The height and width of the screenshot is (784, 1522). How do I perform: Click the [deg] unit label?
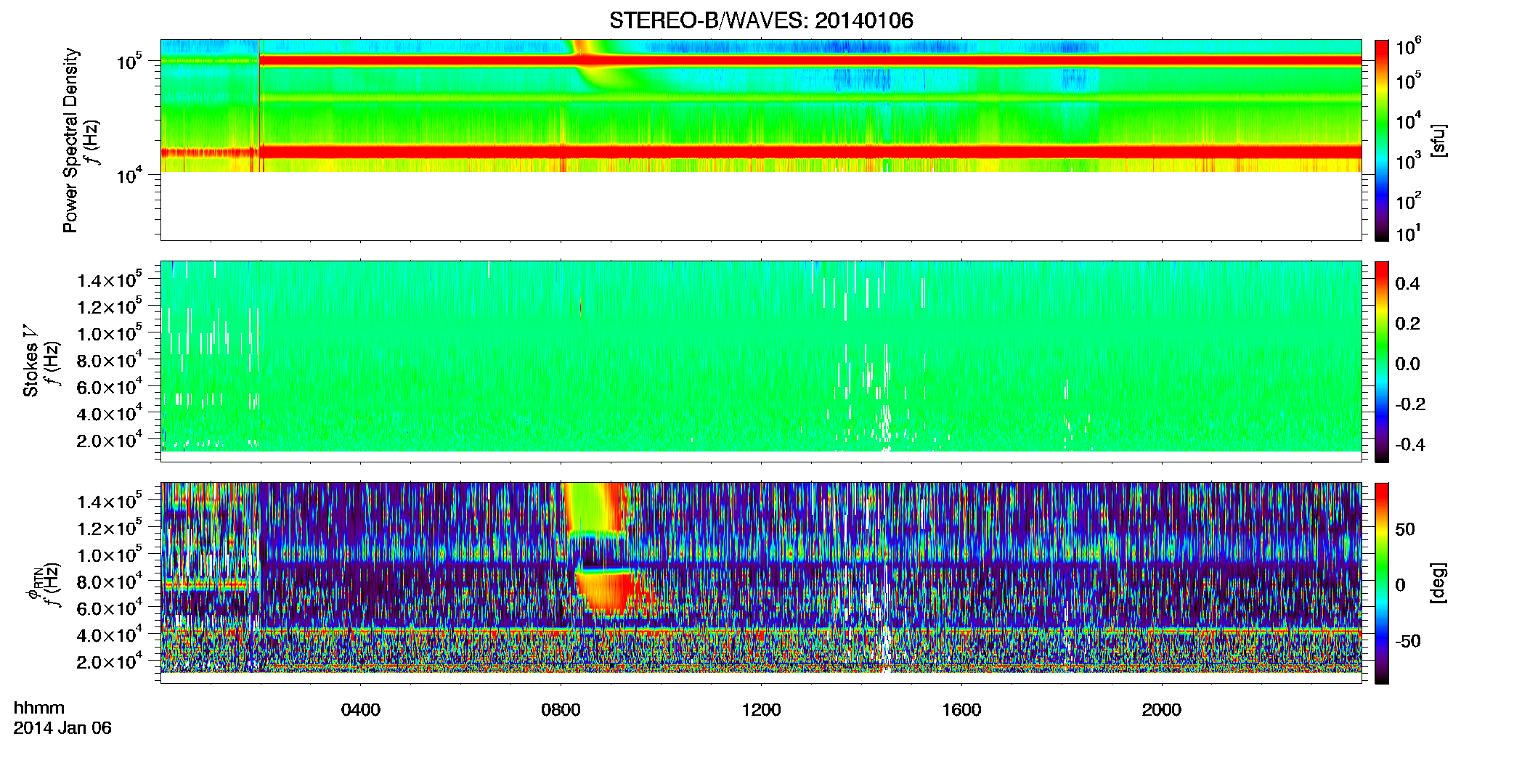1438,583
